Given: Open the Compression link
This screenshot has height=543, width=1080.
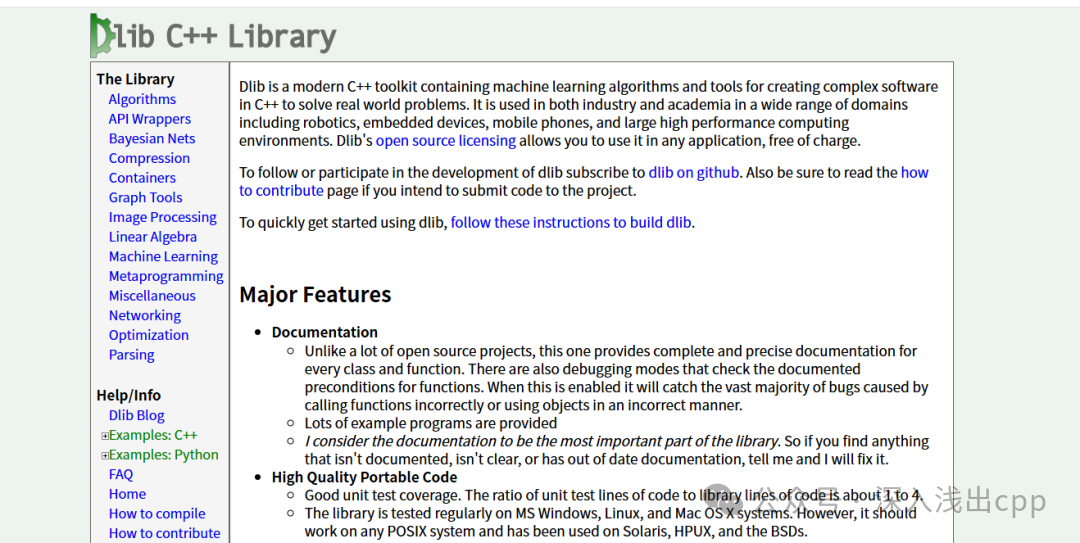Looking at the screenshot, I should [149, 158].
